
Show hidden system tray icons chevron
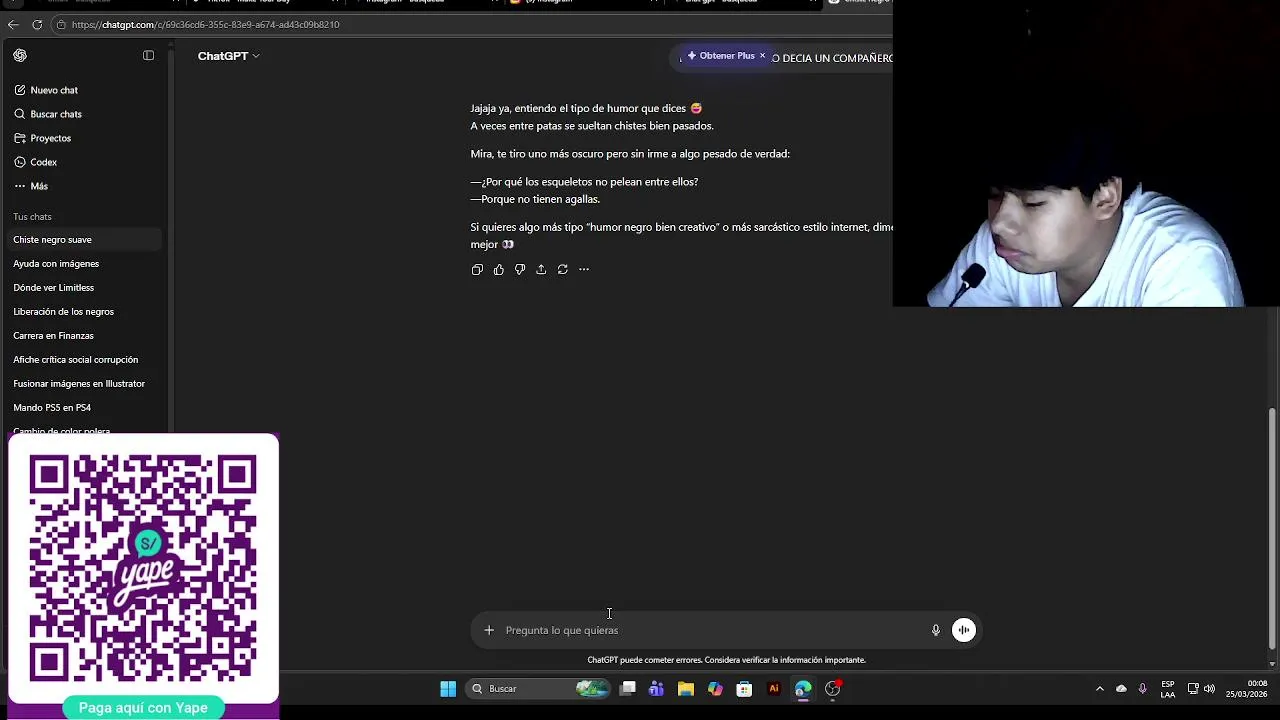pyautogui.click(x=1100, y=689)
